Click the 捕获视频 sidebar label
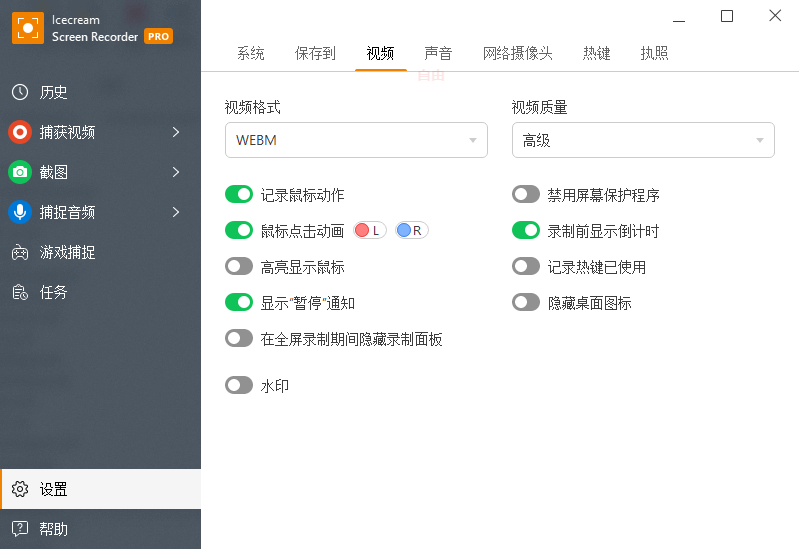 click(67, 133)
